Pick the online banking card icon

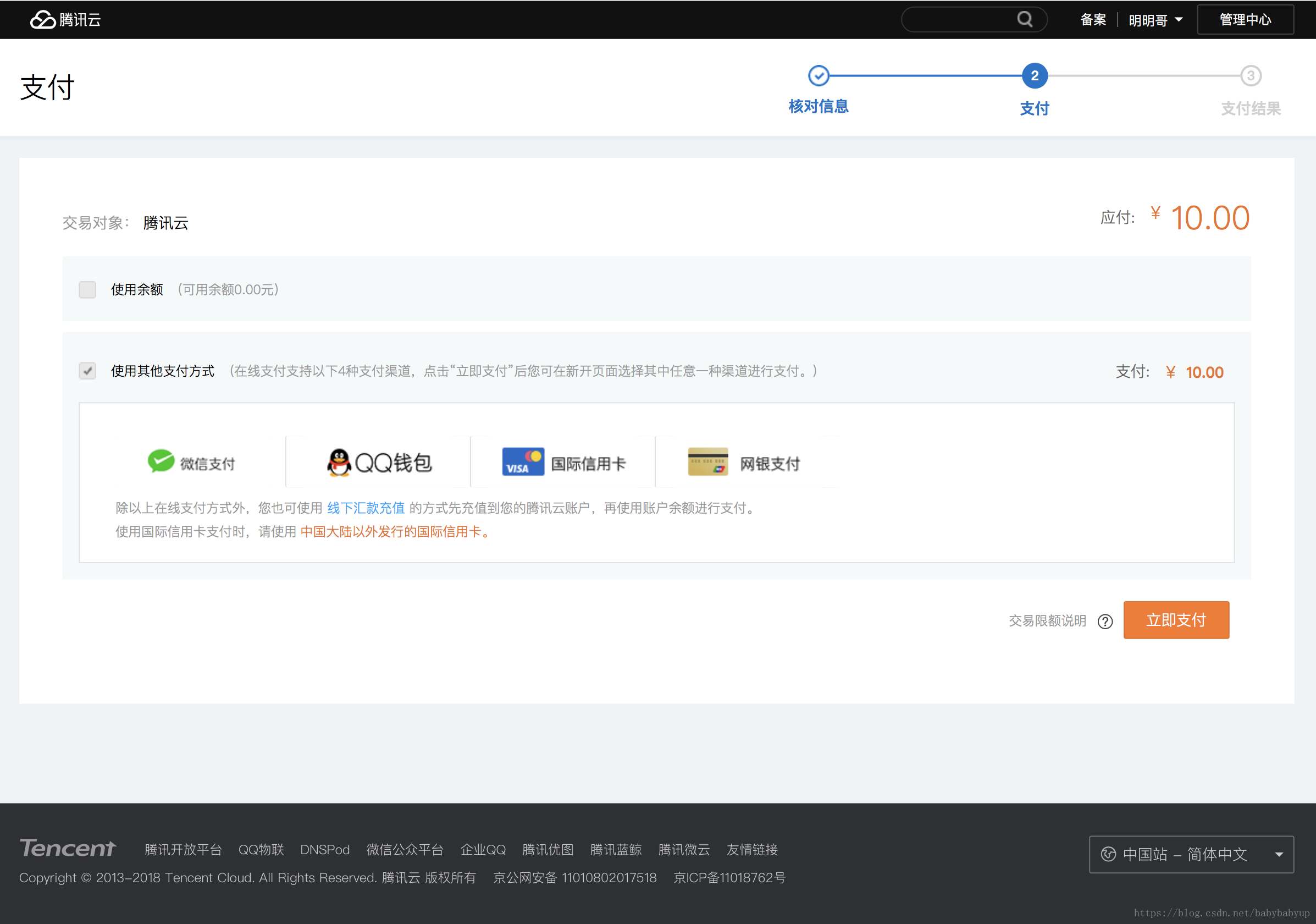pos(707,461)
